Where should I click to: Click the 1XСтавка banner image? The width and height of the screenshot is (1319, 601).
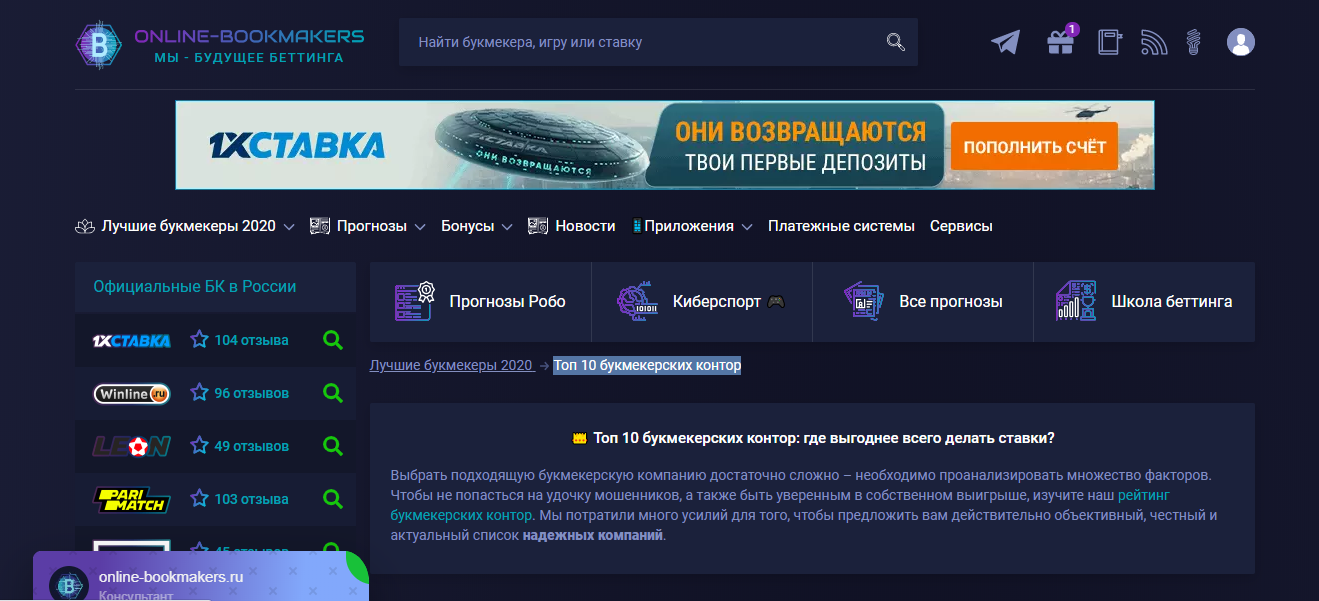coord(665,145)
